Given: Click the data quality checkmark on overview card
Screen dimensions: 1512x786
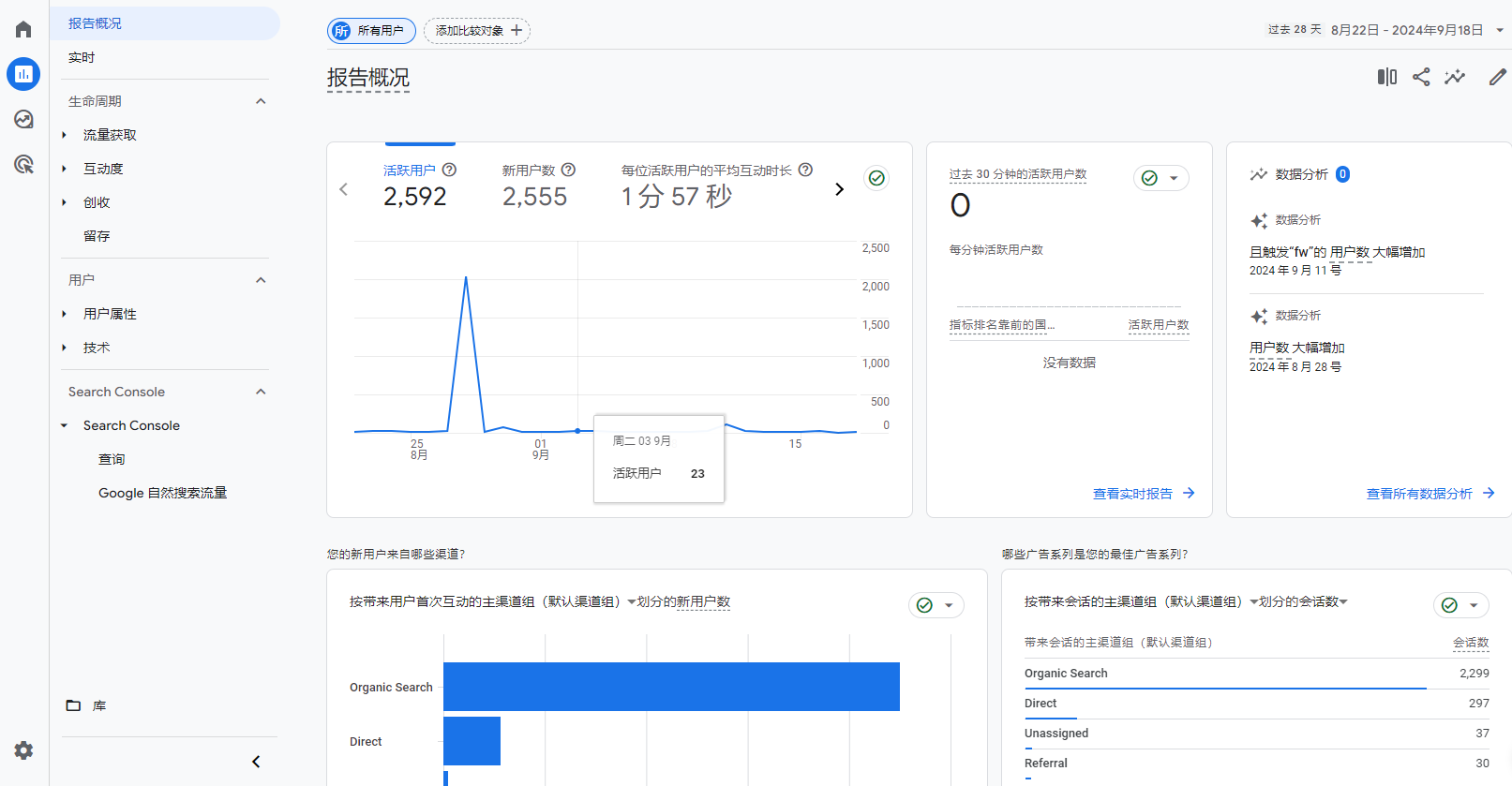Looking at the screenshot, I should click(876, 178).
